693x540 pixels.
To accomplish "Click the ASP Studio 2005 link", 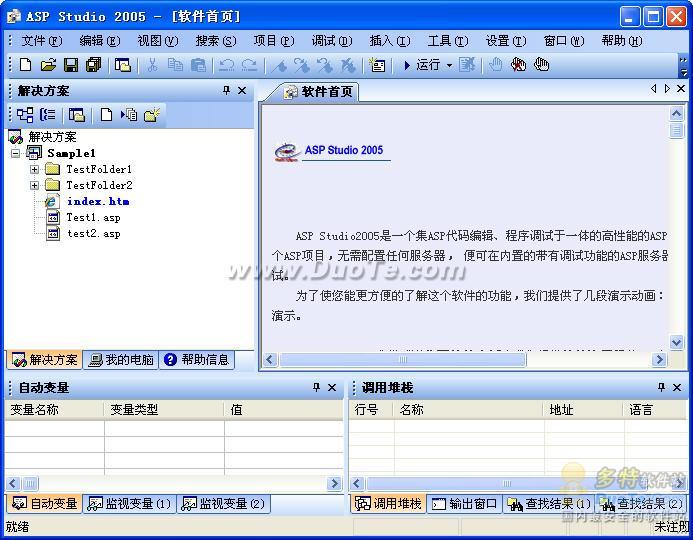I will [x=344, y=150].
